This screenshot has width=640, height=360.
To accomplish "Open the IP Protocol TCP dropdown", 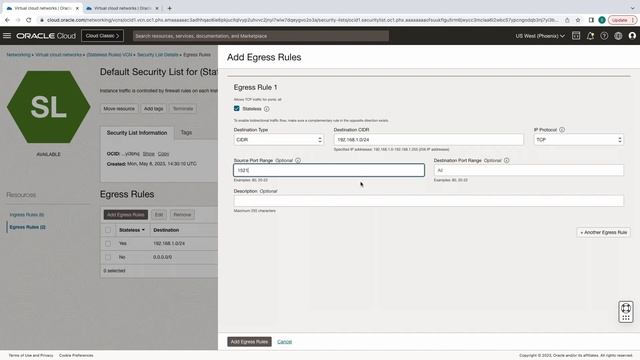I will [578, 140].
